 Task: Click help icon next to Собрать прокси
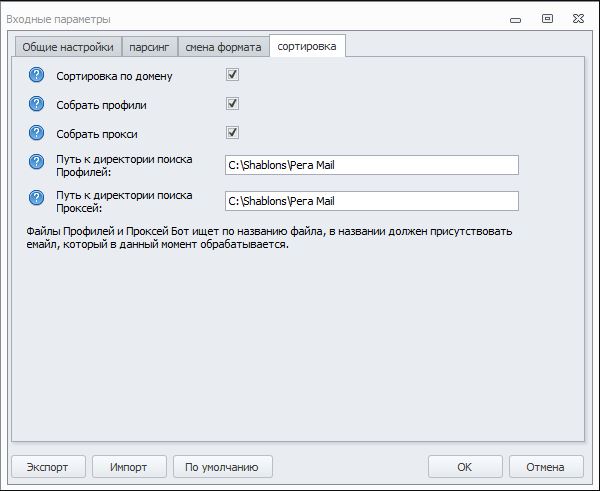36,133
